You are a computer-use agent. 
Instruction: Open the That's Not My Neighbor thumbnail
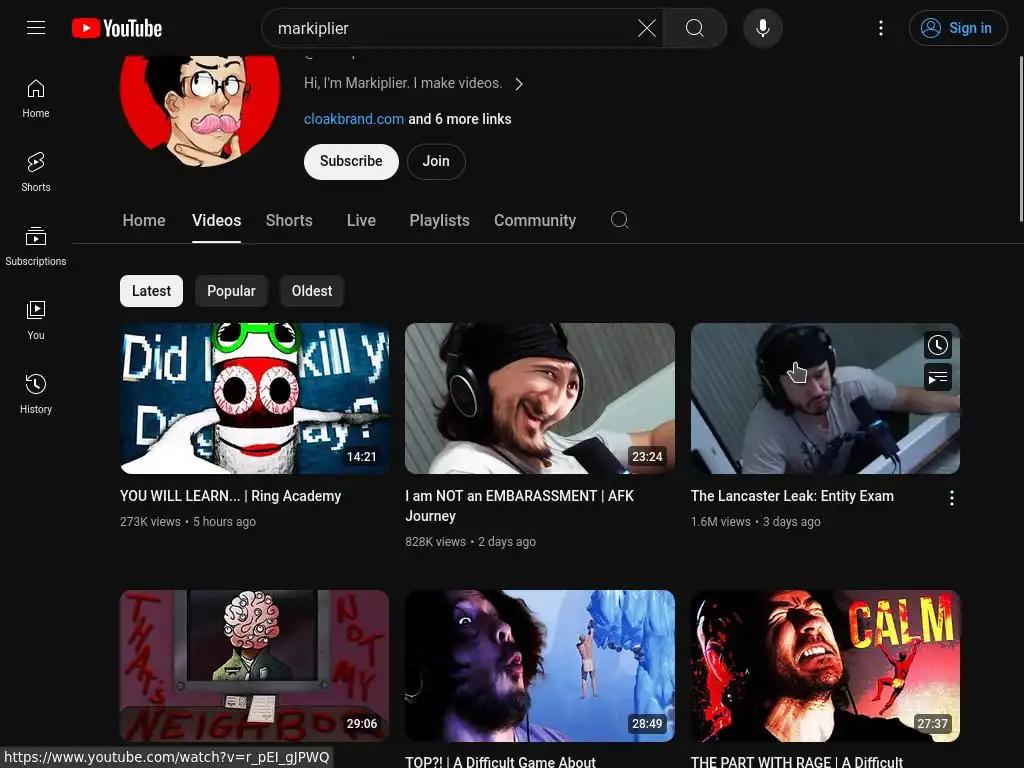[255, 665]
